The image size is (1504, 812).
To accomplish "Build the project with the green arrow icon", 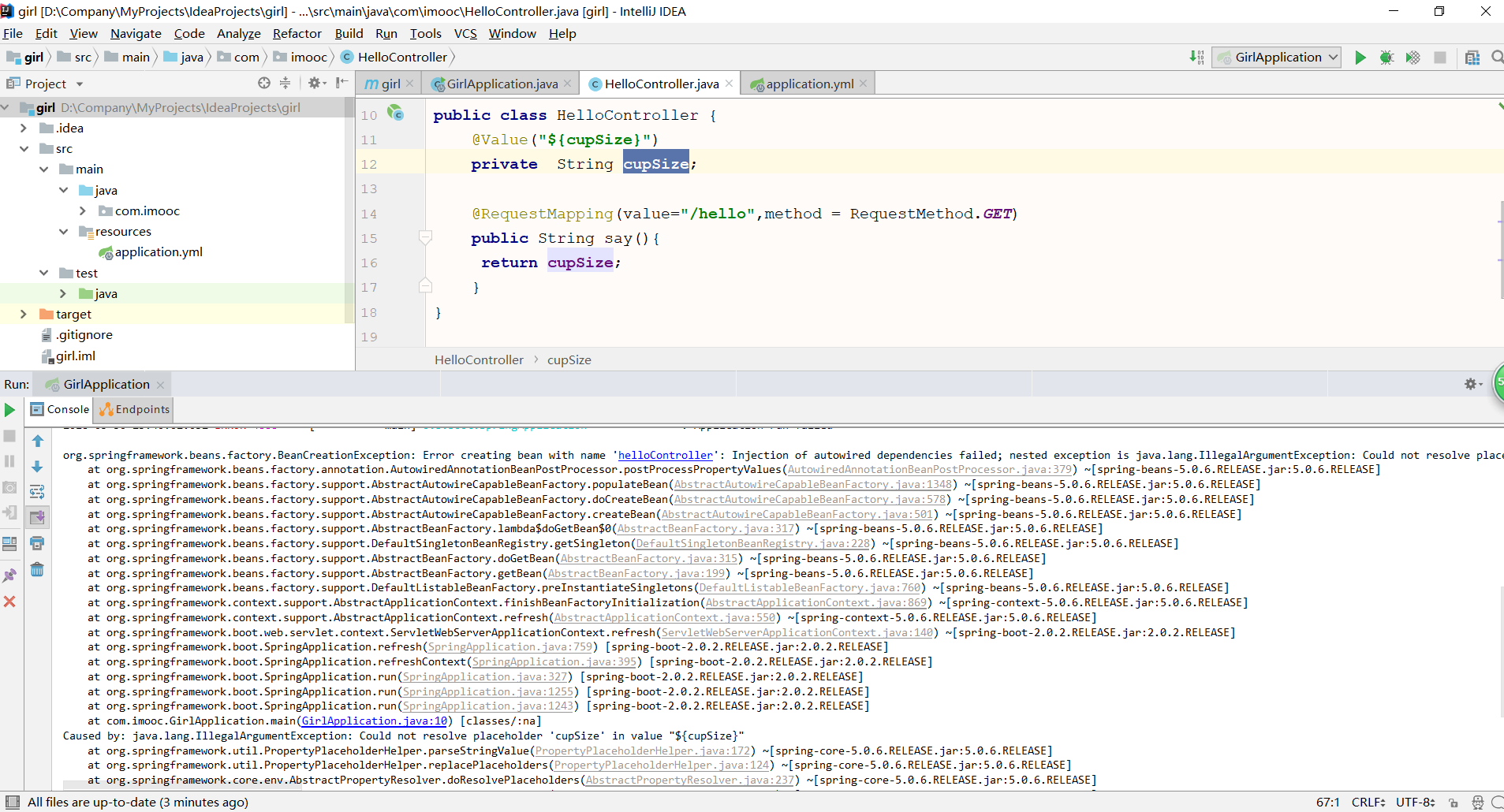I will click(1196, 58).
